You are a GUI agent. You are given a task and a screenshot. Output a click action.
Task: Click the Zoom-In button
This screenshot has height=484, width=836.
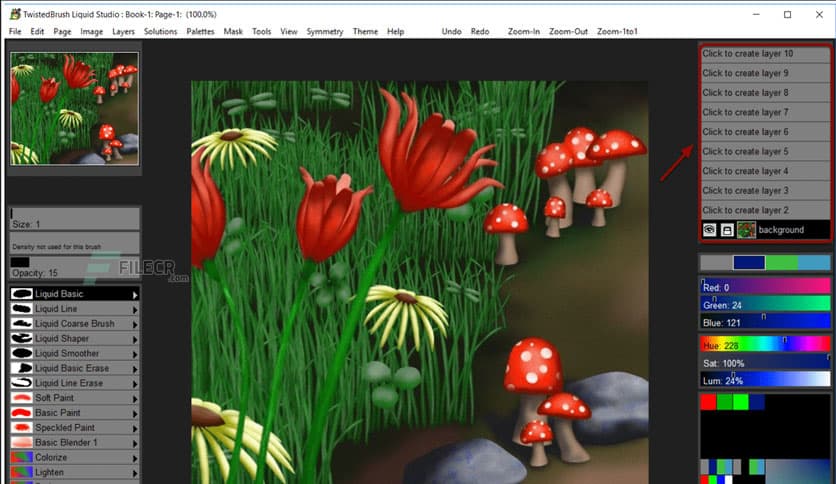click(x=524, y=31)
